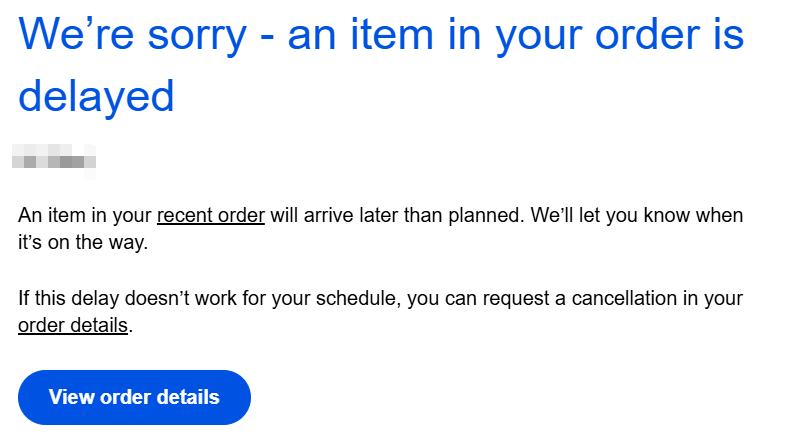This screenshot has width=797, height=439.
Task: Click 'We'll let you know when' text
Action: click(x=637, y=216)
